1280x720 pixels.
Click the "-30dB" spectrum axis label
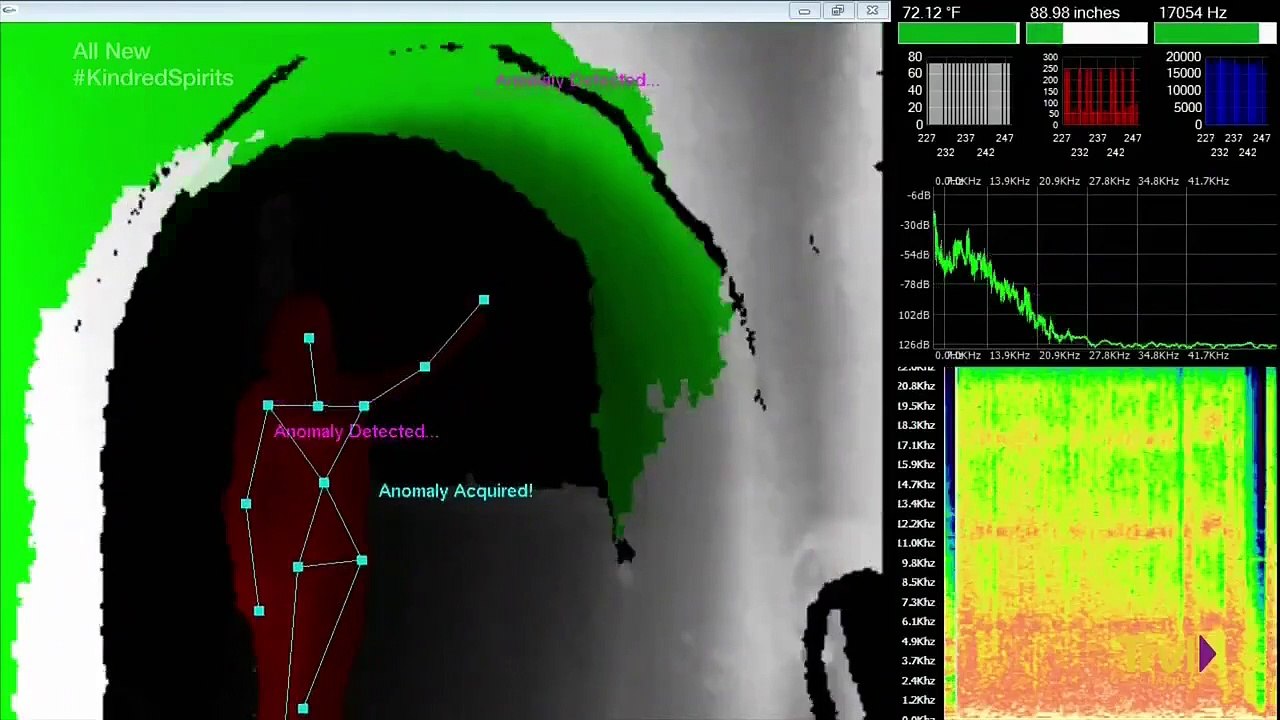pos(915,225)
